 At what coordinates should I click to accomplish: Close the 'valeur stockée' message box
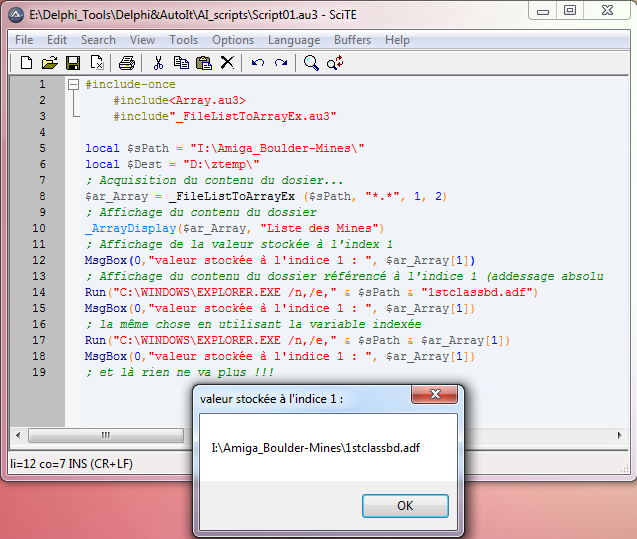click(435, 394)
